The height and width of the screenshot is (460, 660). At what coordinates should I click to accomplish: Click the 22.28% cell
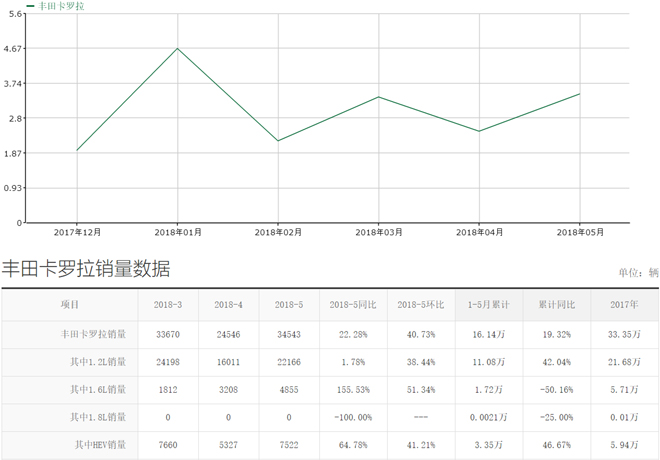point(353,335)
